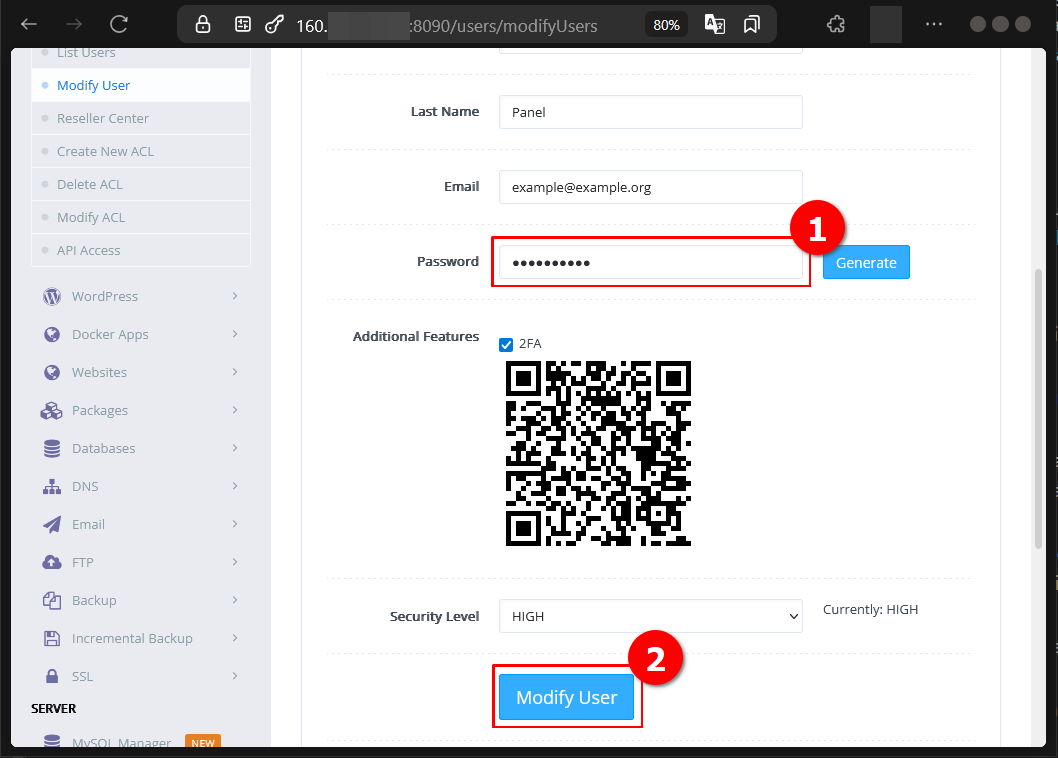Click the SSL lock icon
1058x758 pixels.
click(x=52, y=676)
